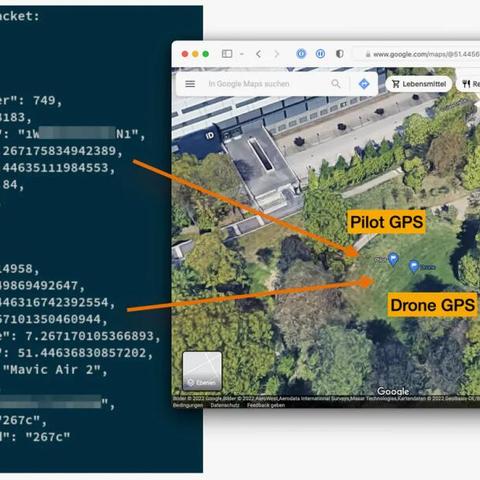Select the restaurants chip with fork icon
480x480 pixels.
469,84
